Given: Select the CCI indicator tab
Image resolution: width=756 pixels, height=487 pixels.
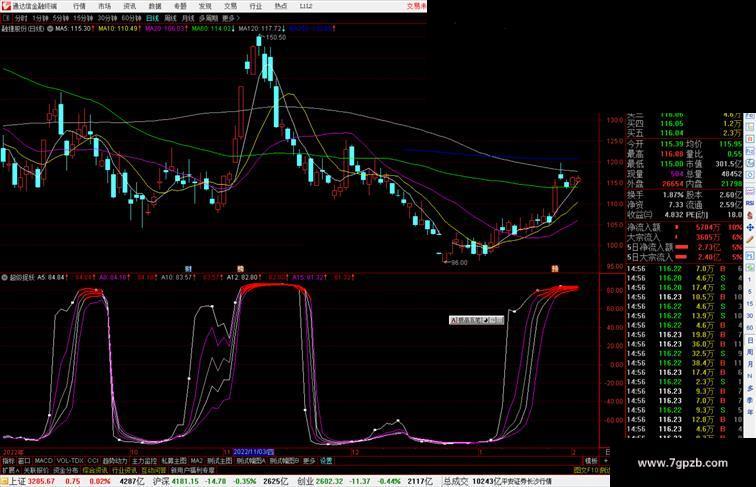Looking at the screenshot, I should click(93, 461).
